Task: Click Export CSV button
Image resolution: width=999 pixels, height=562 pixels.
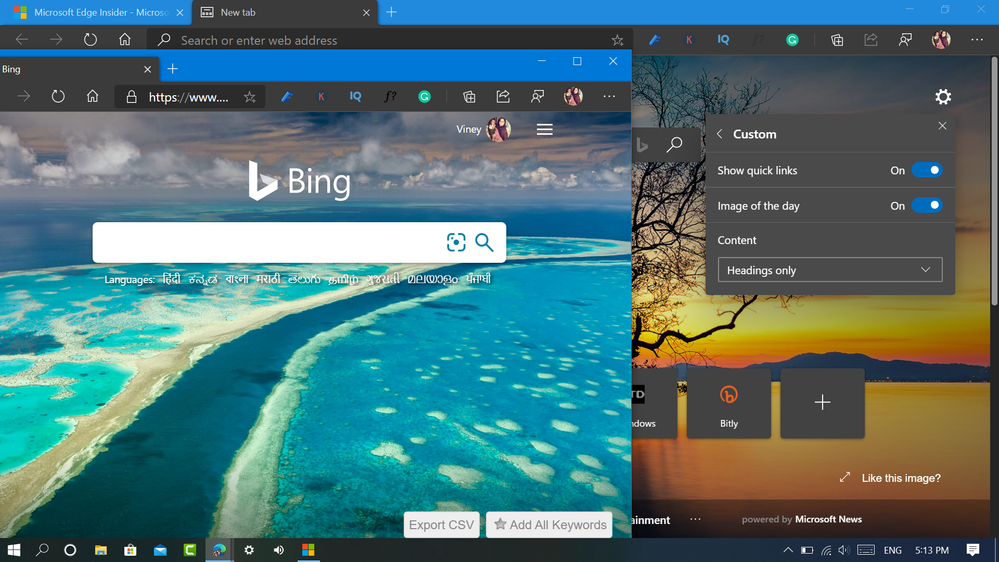Action: point(442,525)
